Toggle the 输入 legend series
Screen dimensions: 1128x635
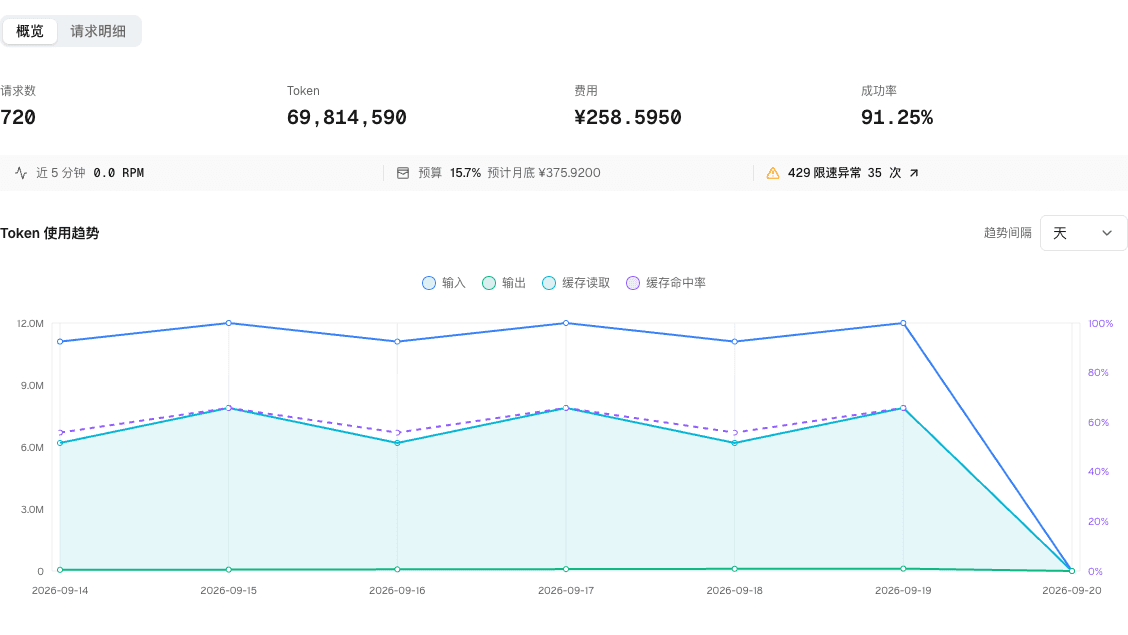pos(444,283)
